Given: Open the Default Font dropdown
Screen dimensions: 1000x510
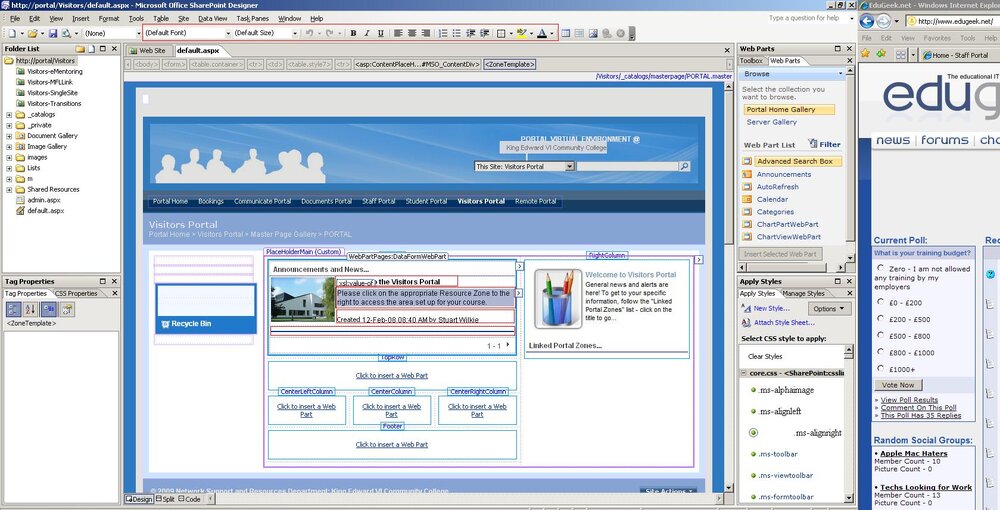Looking at the screenshot, I should (x=228, y=33).
